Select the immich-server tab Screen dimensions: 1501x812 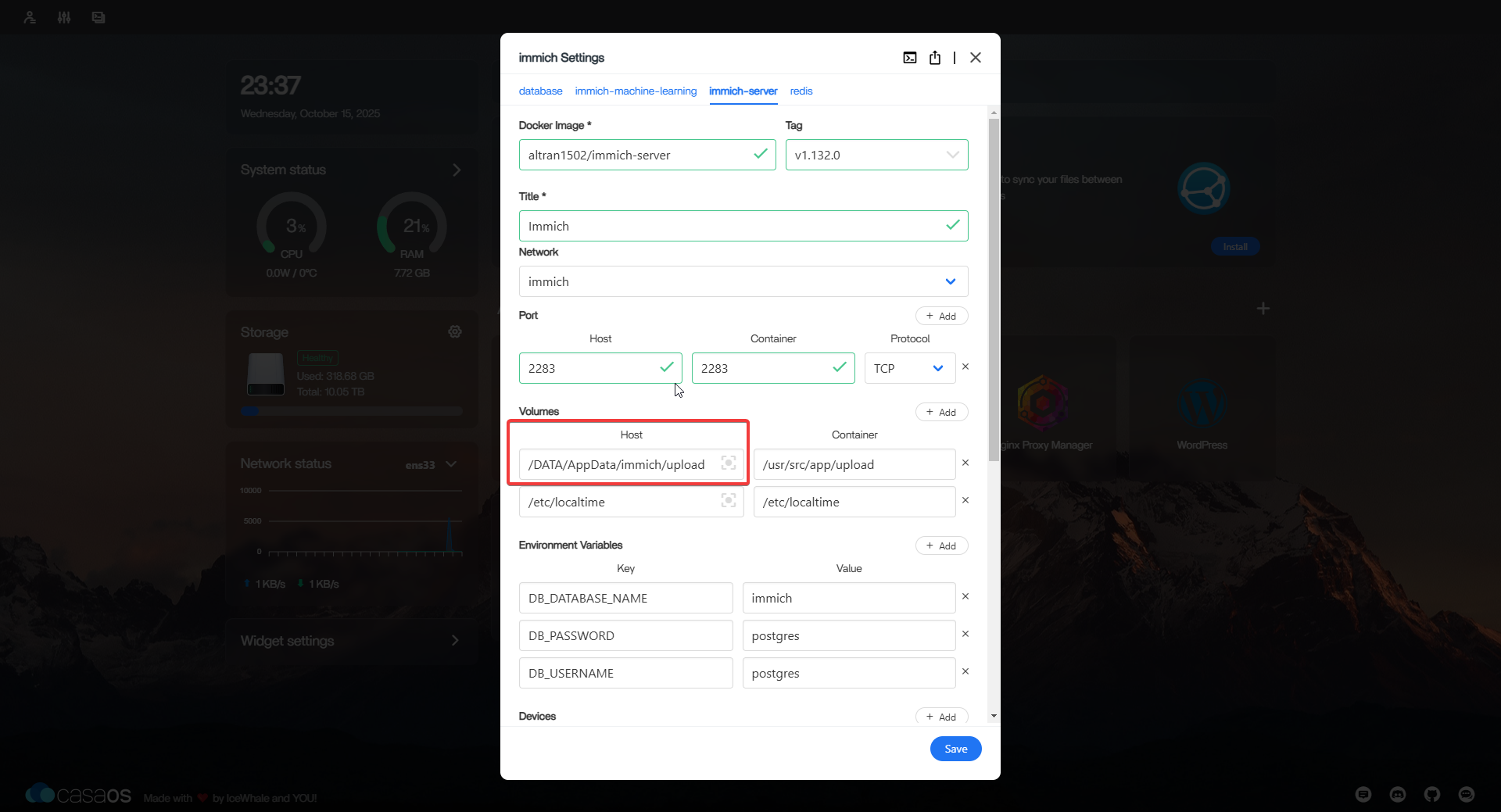pyautogui.click(x=743, y=91)
